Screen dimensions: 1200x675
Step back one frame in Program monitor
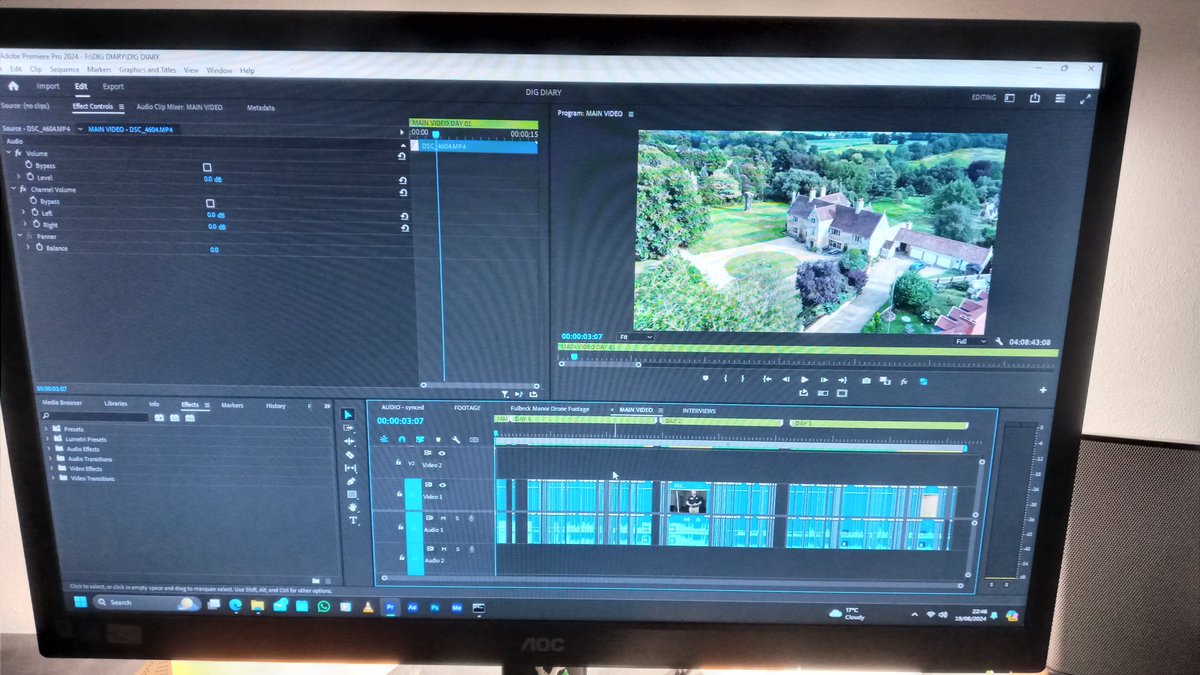click(x=785, y=380)
